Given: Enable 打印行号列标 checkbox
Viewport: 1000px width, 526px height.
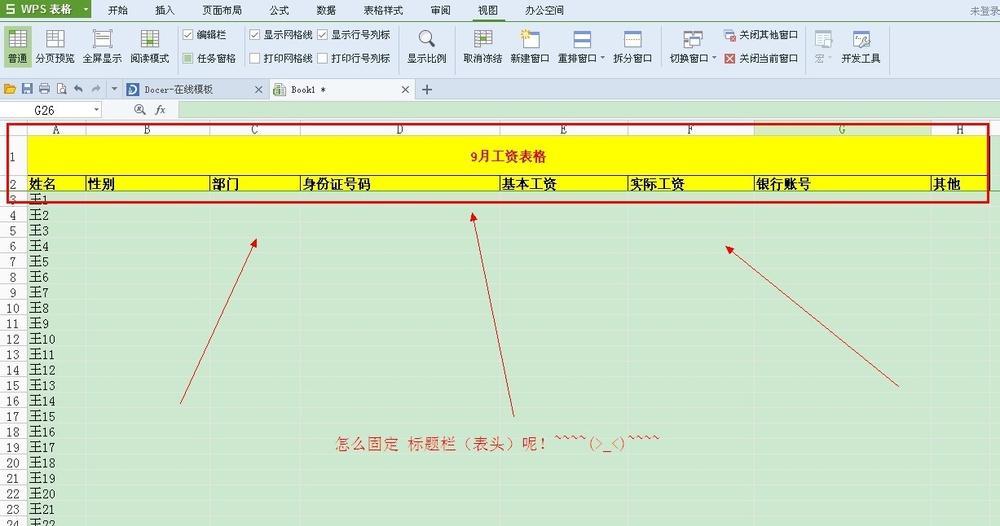Looking at the screenshot, I should [322, 58].
